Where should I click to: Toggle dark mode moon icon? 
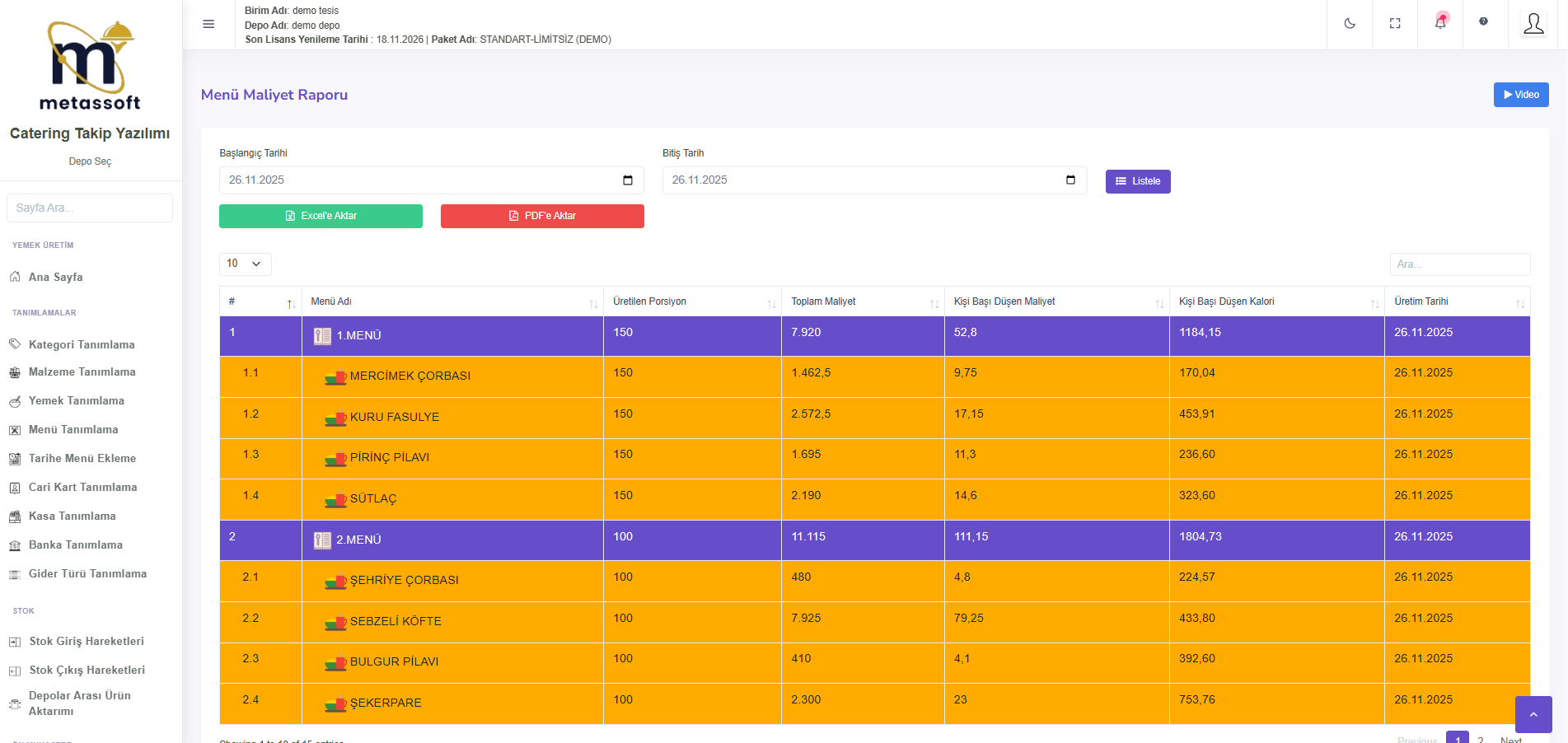click(1350, 24)
